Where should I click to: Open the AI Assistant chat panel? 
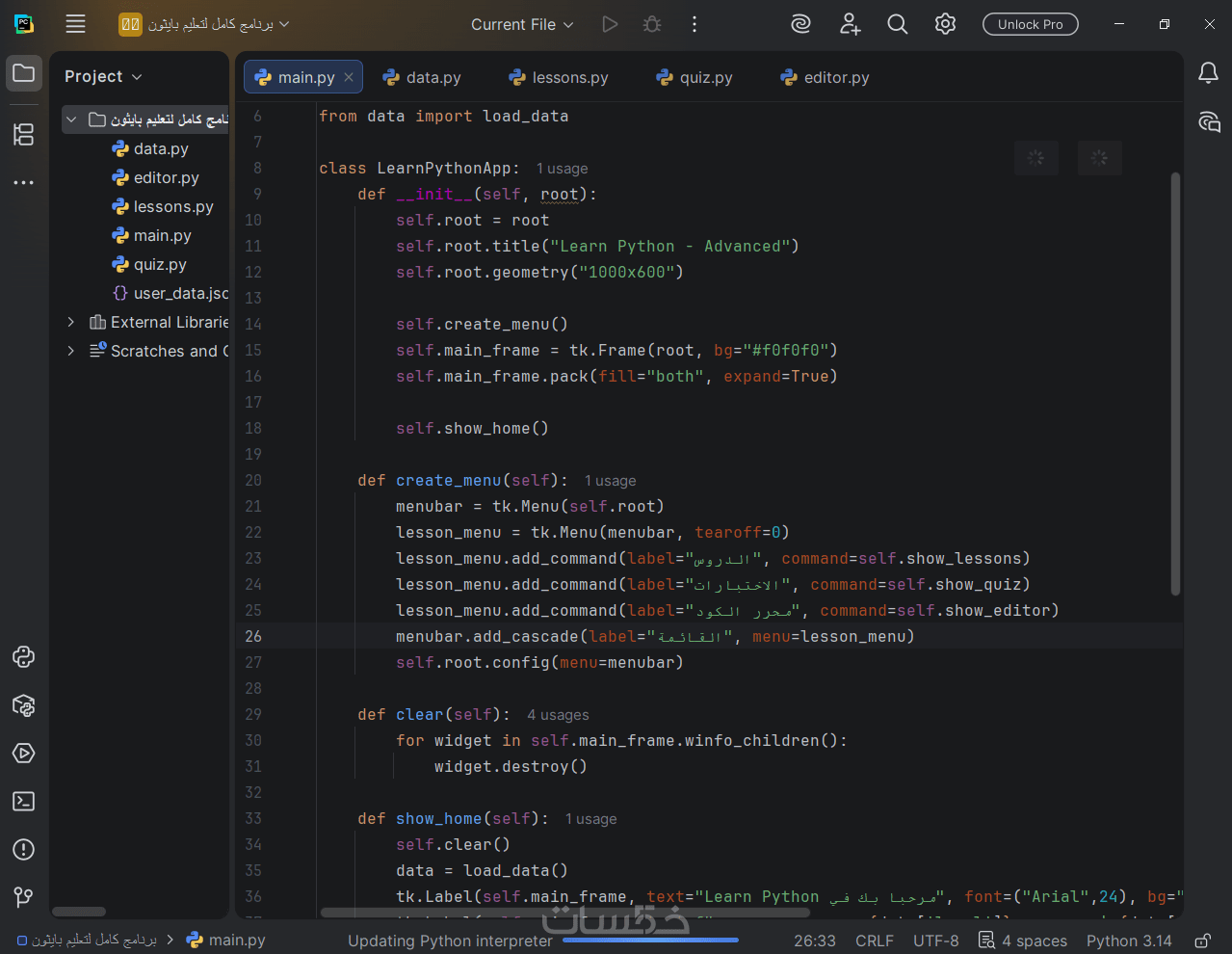[1209, 121]
